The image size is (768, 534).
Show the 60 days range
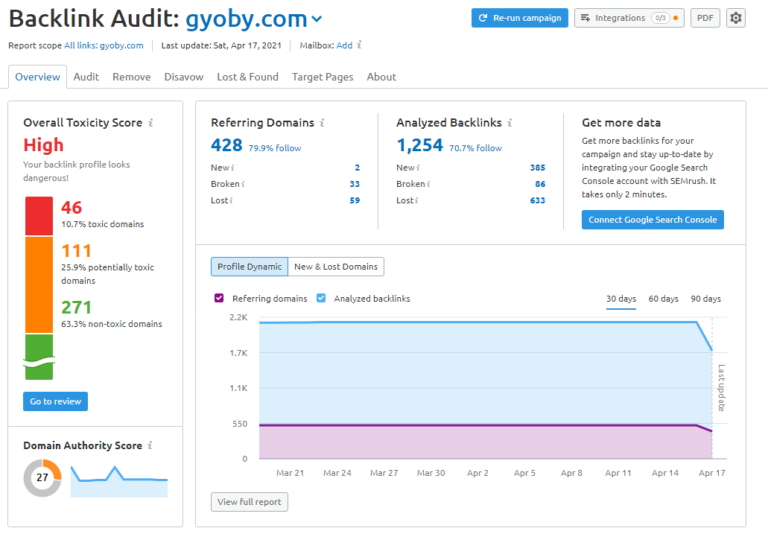pos(663,299)
